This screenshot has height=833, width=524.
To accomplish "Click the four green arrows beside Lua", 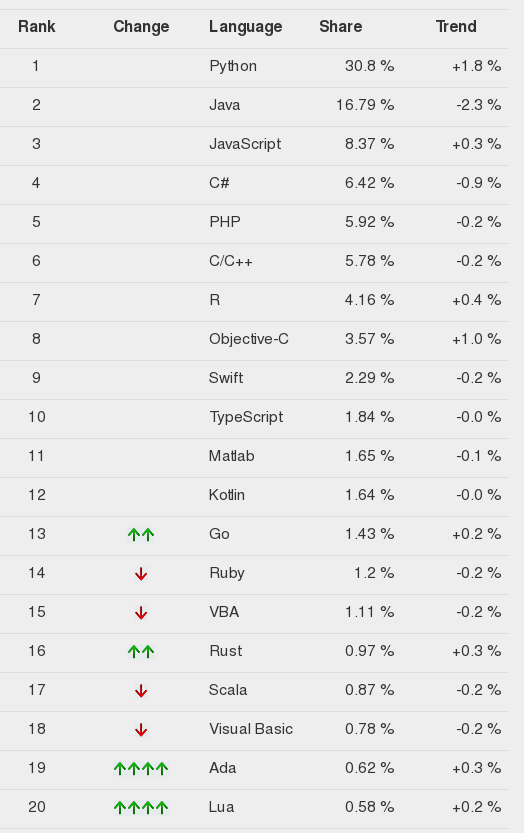I will tap(141, 808).
